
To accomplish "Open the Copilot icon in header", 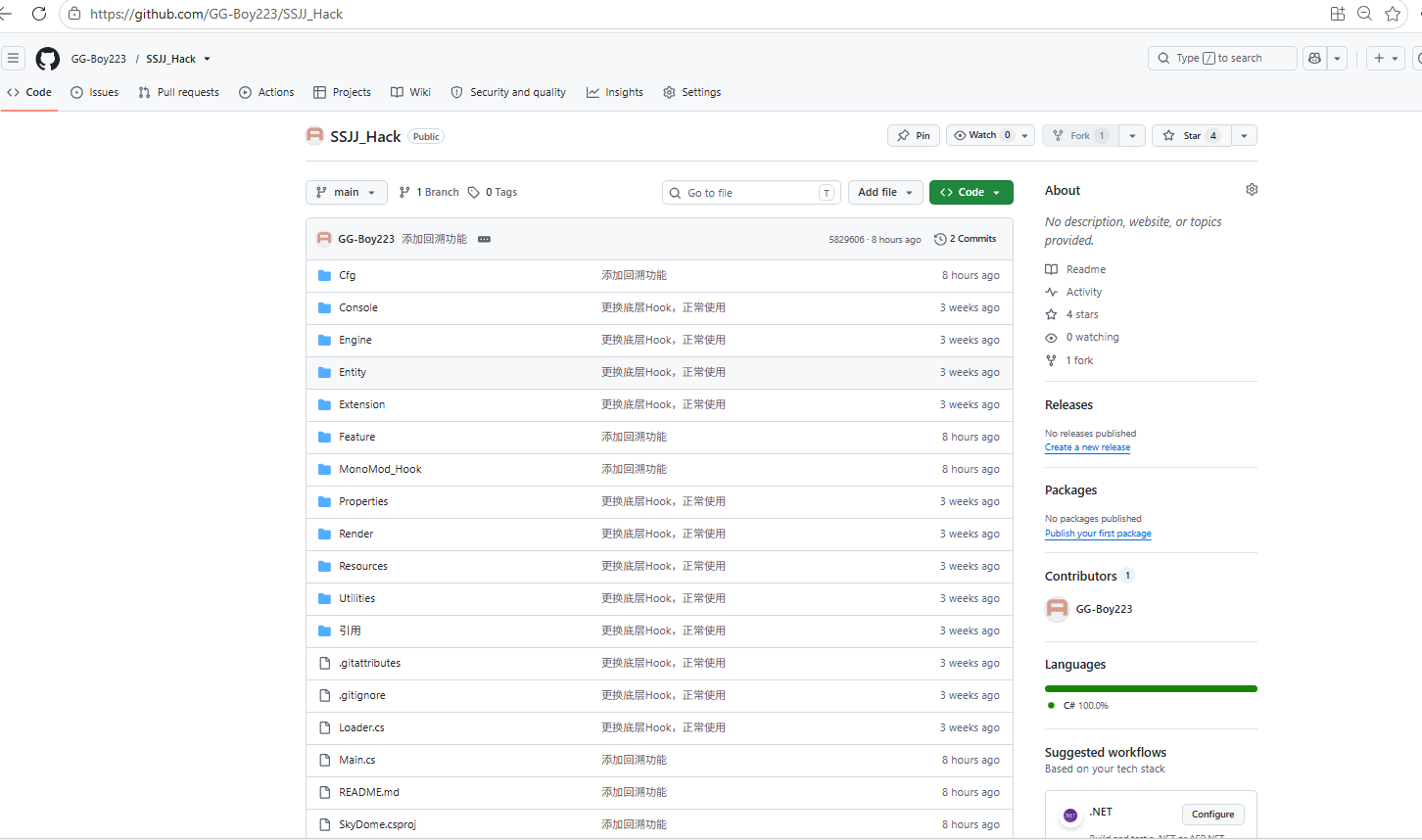I will point(1314,59).
